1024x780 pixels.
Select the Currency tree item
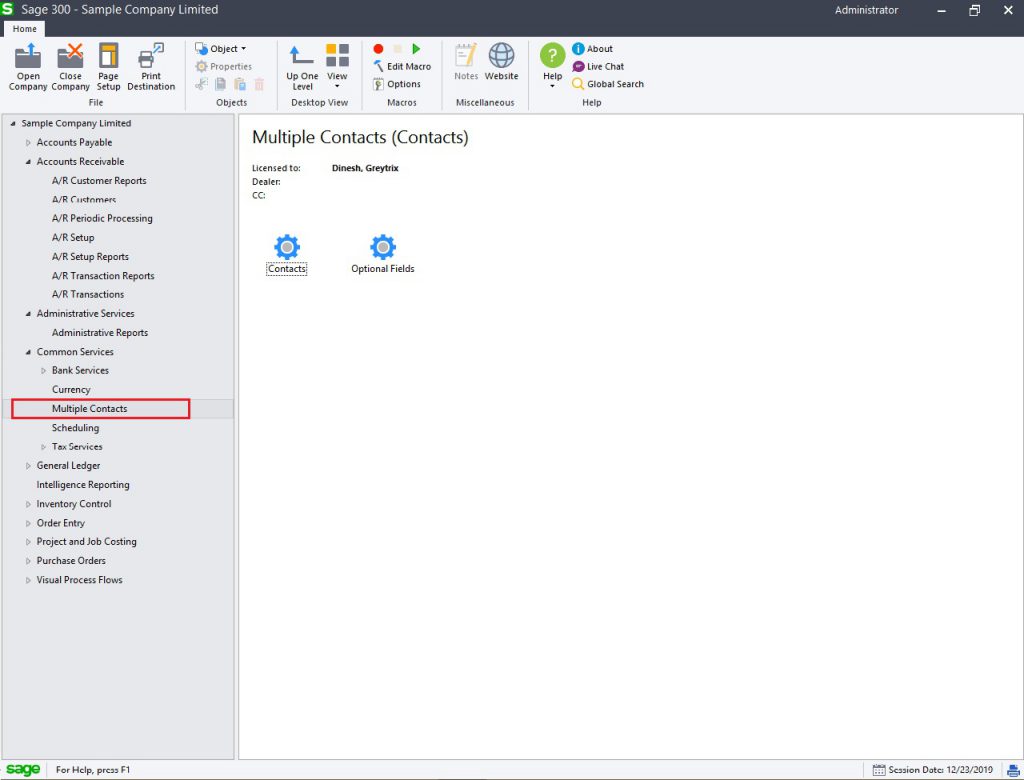(x=71, y=389)
